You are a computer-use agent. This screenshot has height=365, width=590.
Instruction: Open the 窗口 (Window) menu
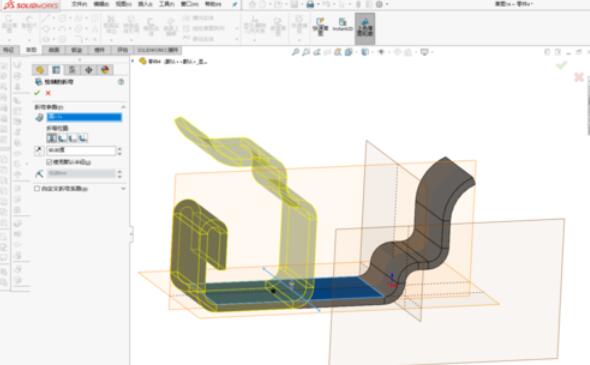(189, 4)
